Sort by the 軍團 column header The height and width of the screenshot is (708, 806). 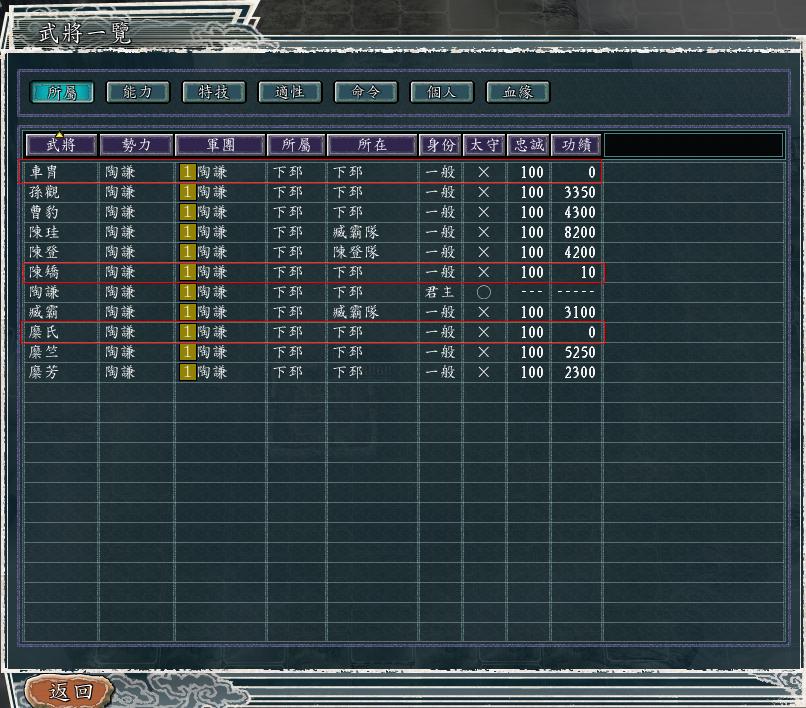tap(221, 145)
